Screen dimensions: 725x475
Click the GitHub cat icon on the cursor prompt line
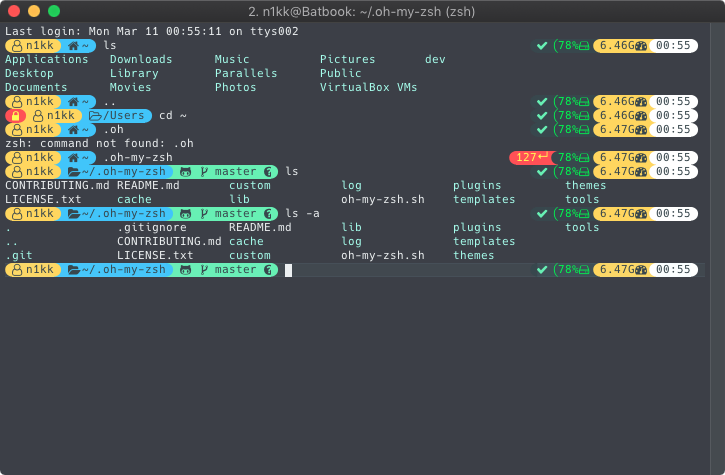[x=185, y=270]
